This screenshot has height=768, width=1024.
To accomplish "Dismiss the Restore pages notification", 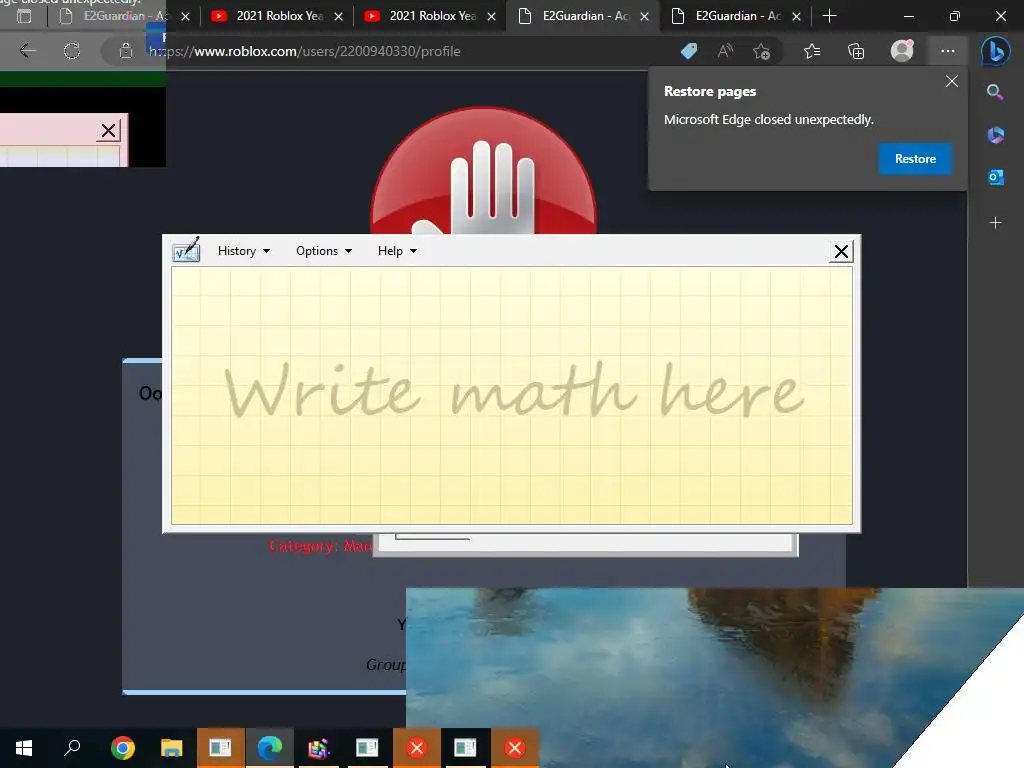I will [x=952, y=81].
